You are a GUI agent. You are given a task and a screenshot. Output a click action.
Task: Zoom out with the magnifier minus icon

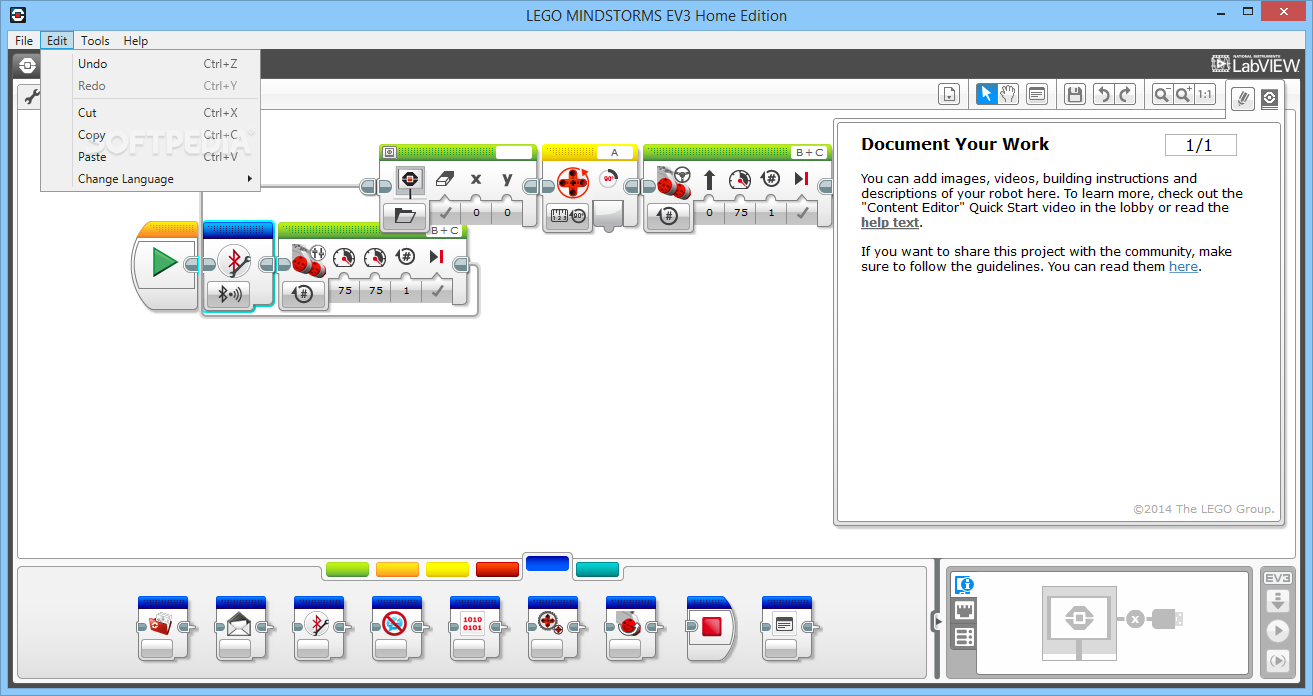coord(1162,94)
